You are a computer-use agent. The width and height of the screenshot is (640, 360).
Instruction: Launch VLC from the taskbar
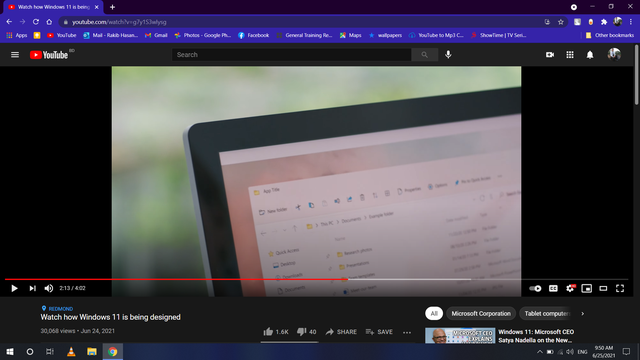71,351
